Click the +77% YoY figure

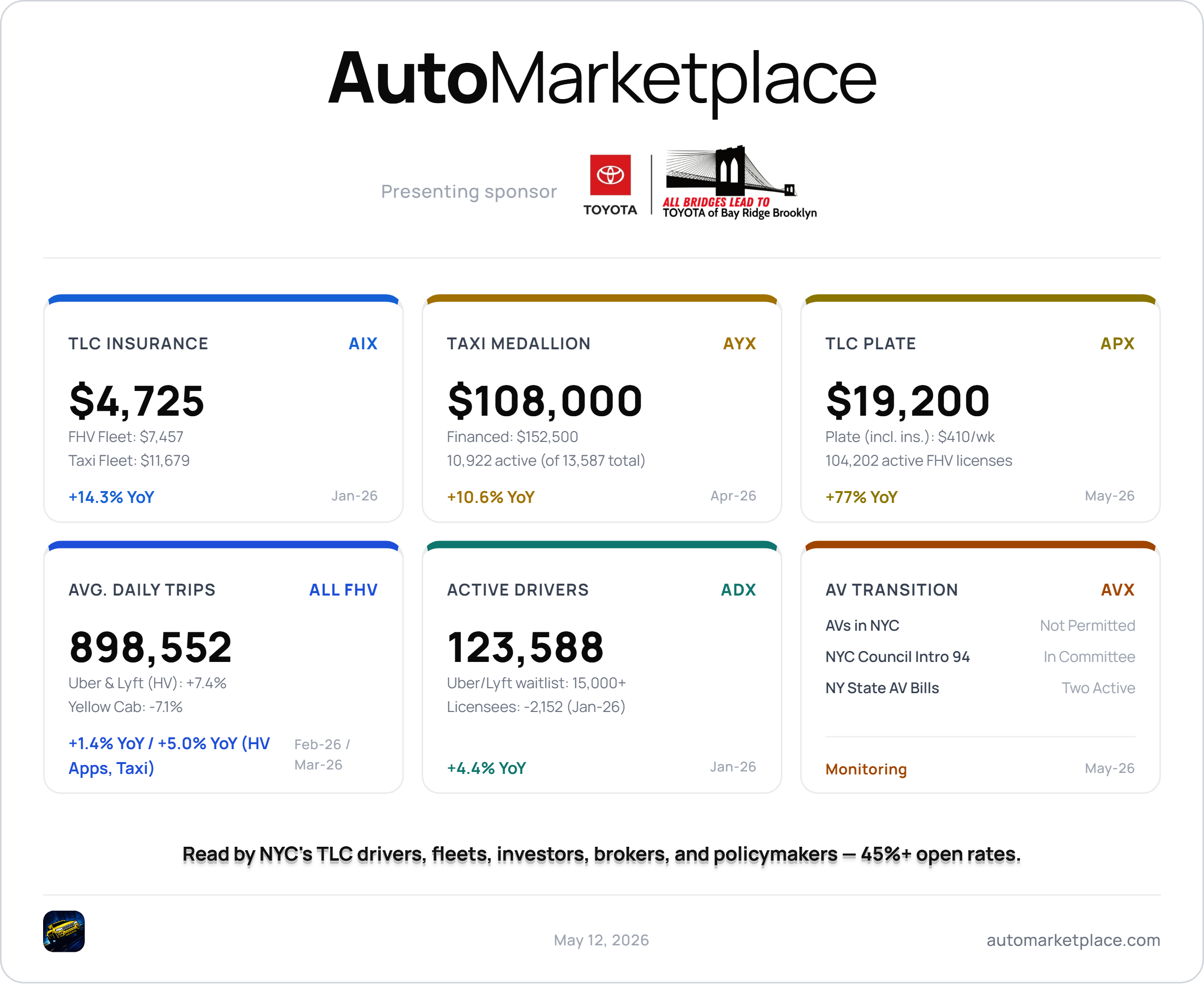tap(862, 497)
